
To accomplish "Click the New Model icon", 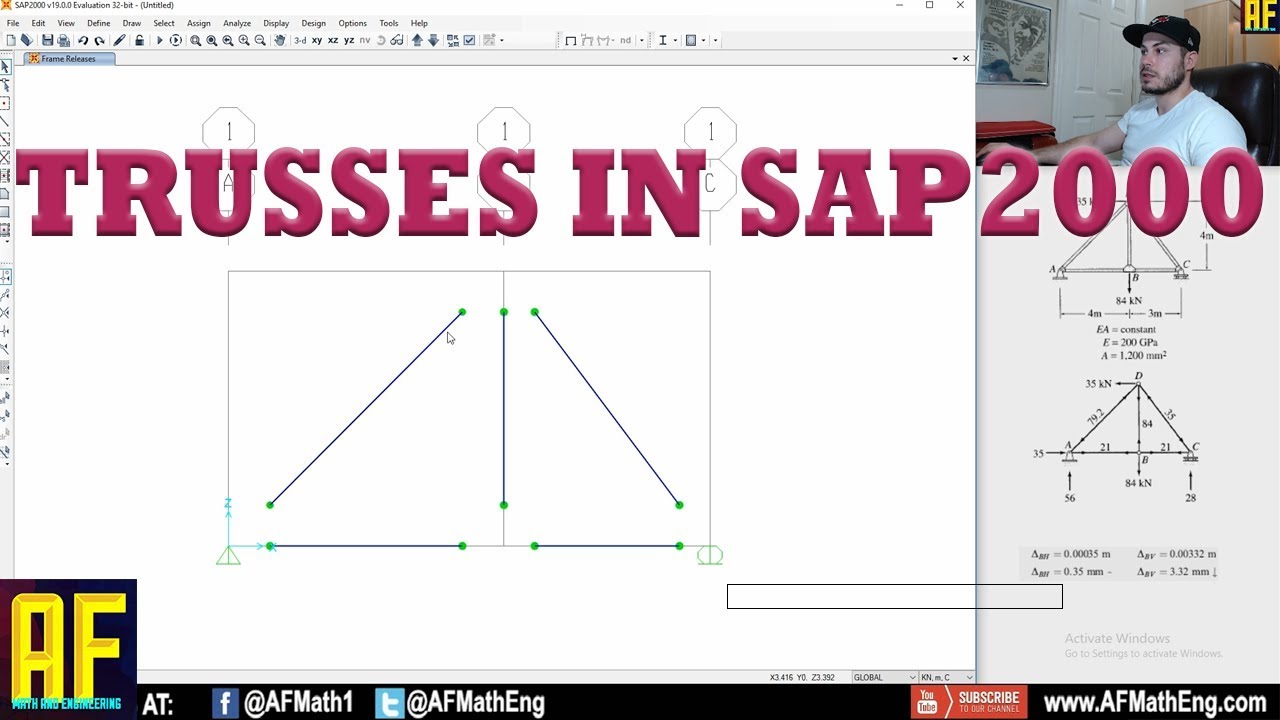I will coord(11,40).
